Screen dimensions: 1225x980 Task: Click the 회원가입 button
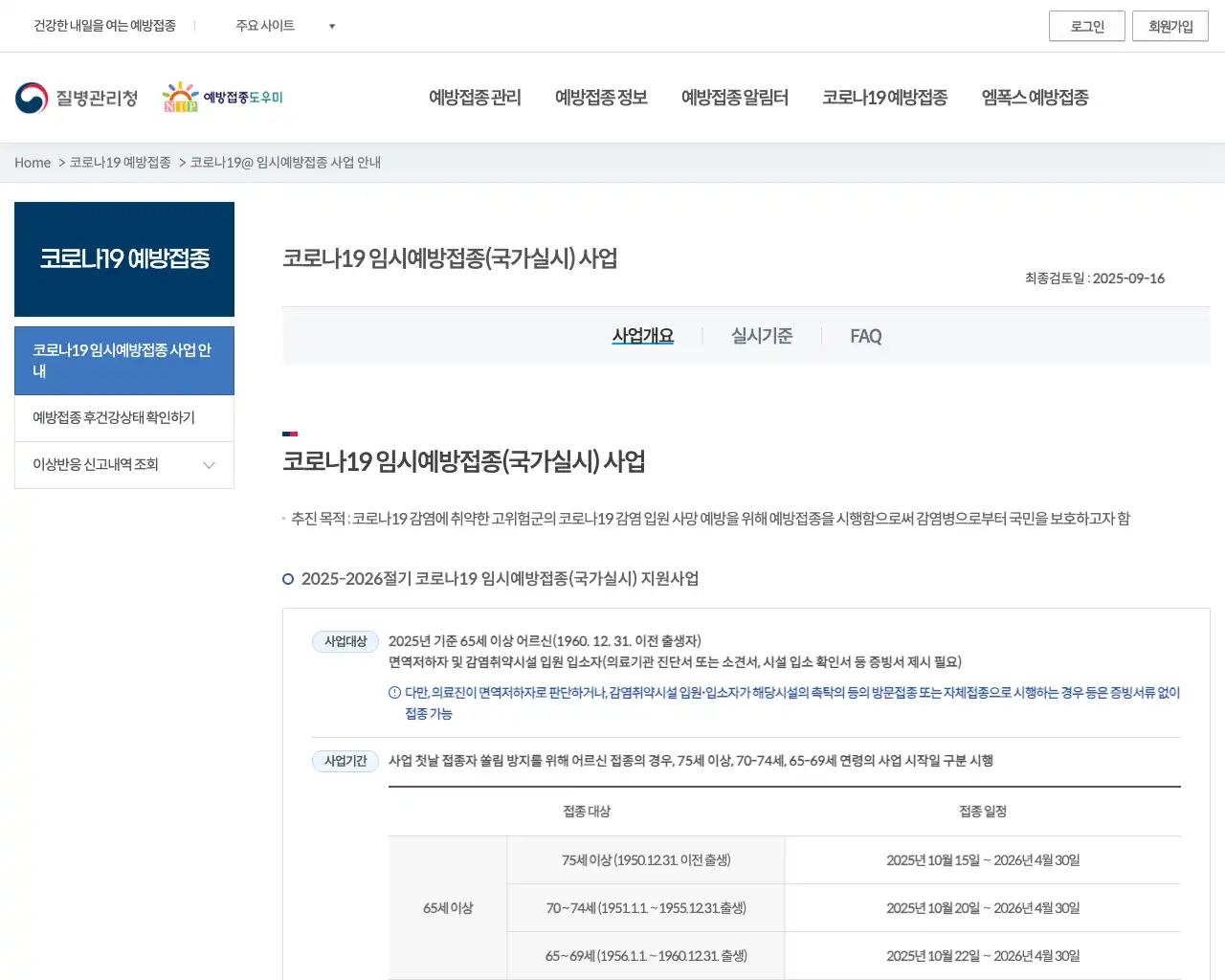point(1170,26)
